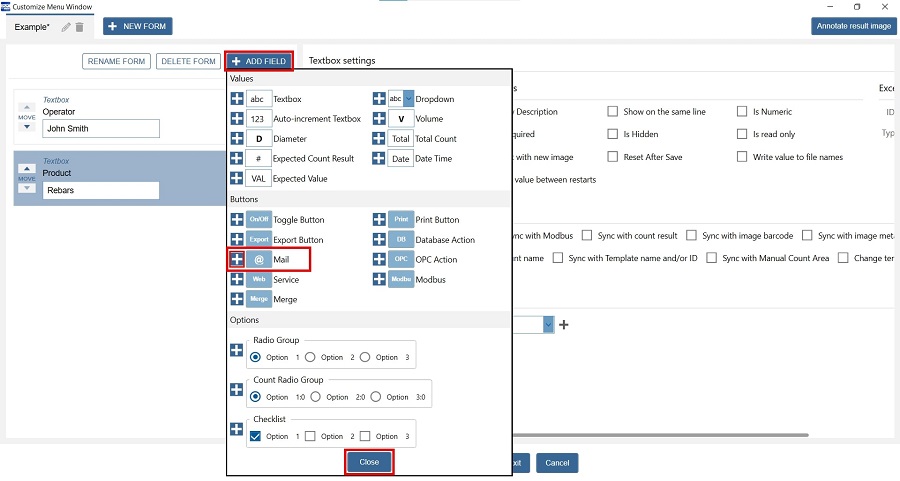
Task: Click the Operator text input field
Action: tap(101, 128)
